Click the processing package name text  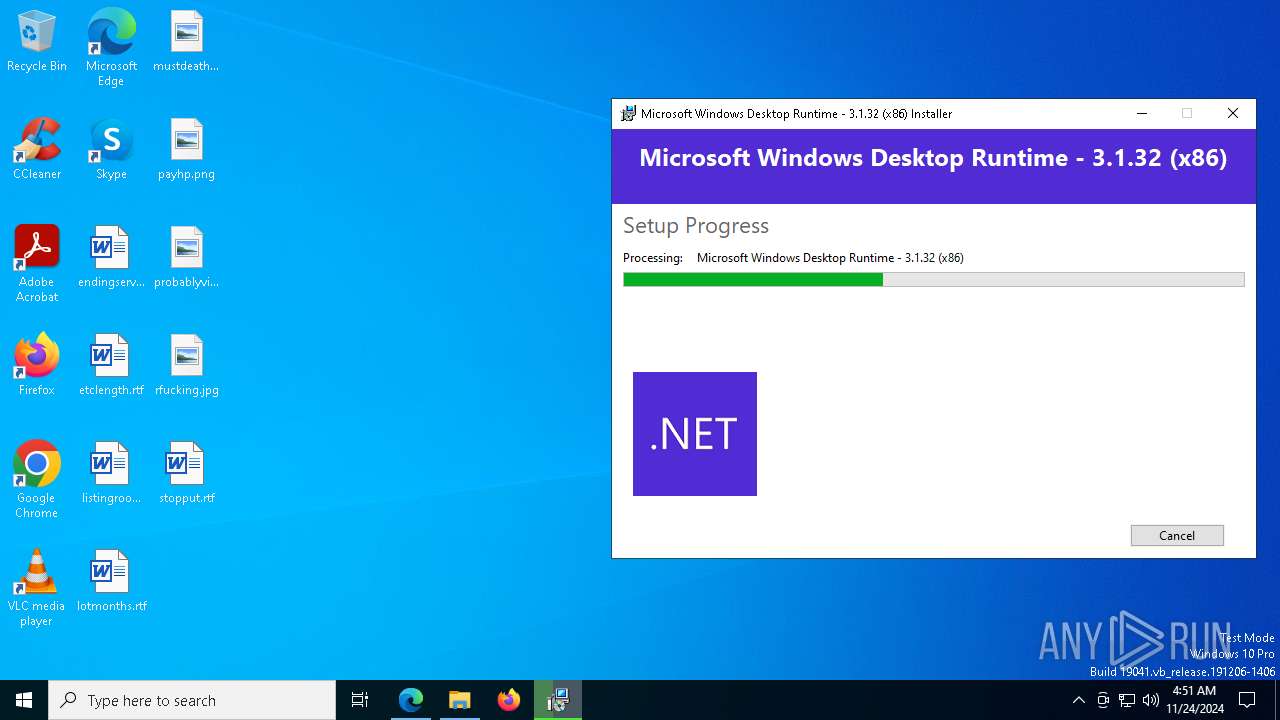point(830,258)
